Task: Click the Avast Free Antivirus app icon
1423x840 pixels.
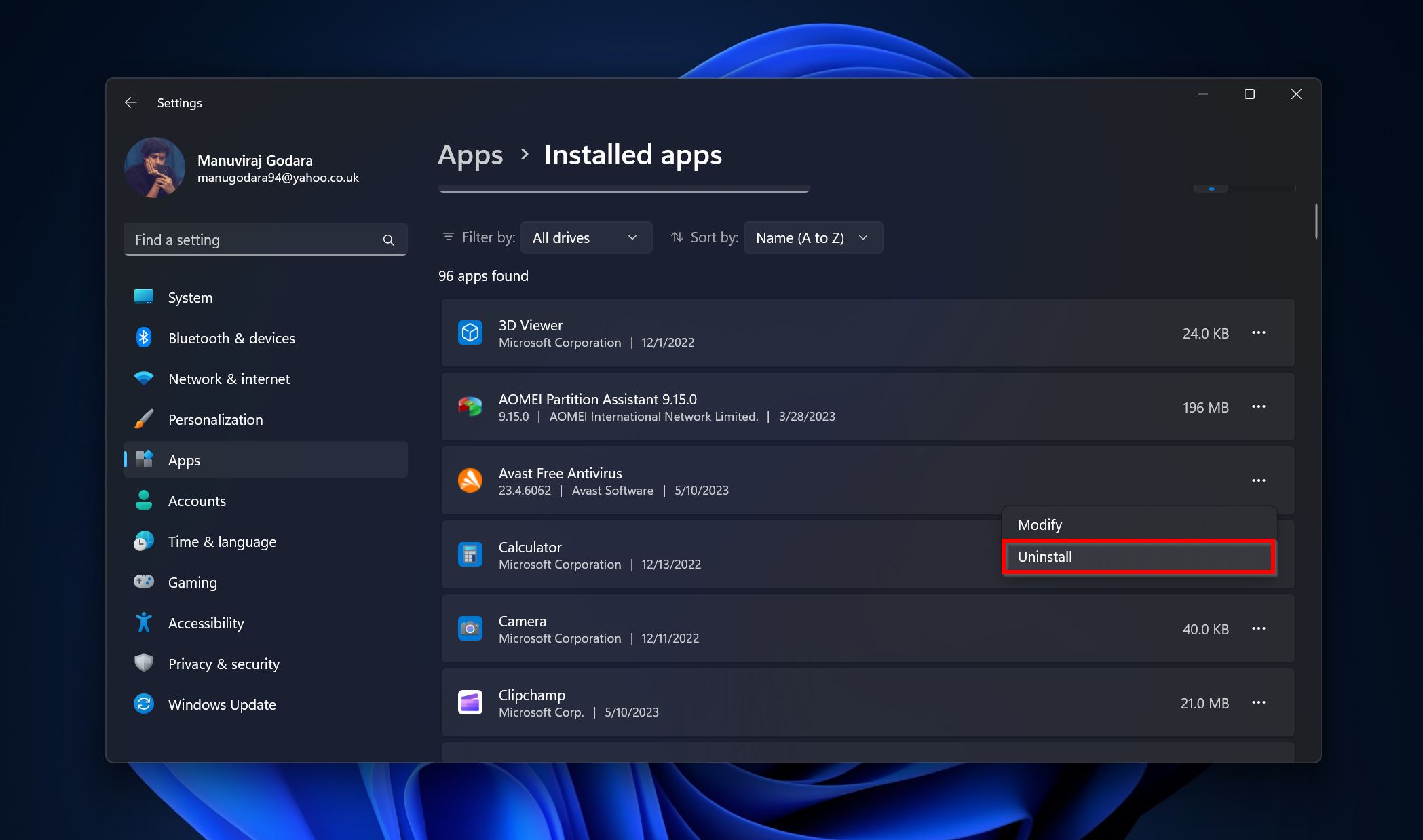Action: pos(470,481)
